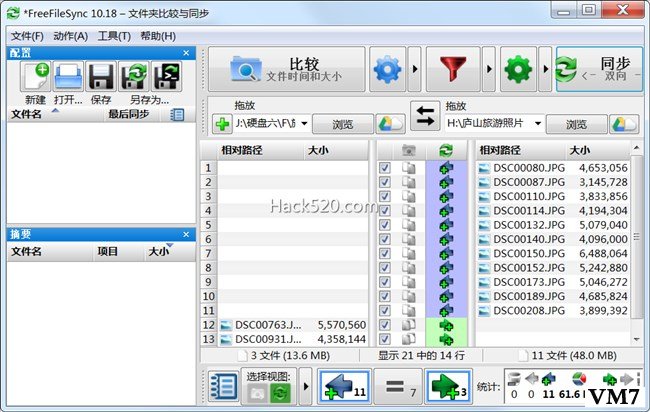Open the right cloud storage access icon

tap(624, 124)
